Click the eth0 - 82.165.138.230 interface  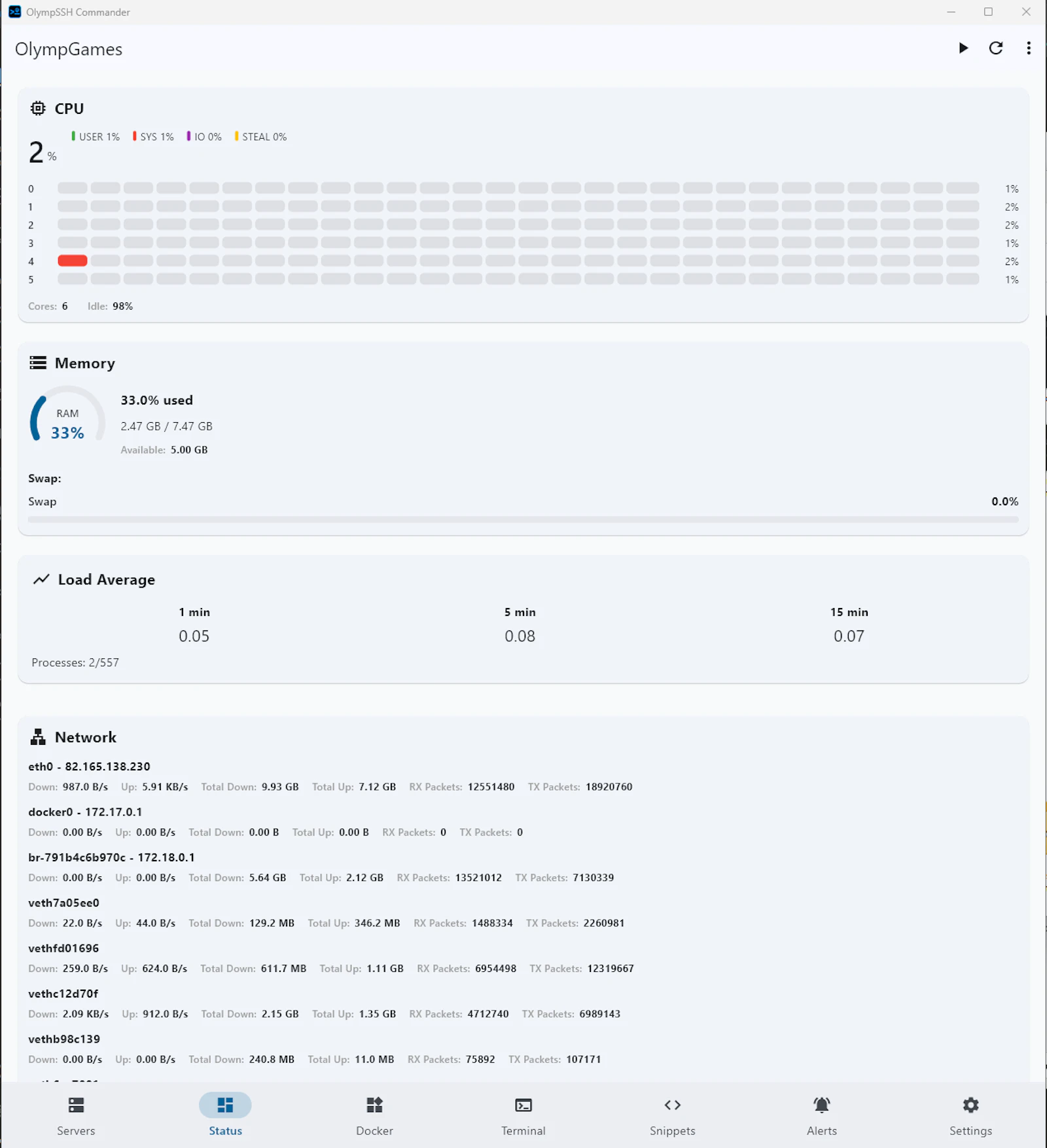89,766
